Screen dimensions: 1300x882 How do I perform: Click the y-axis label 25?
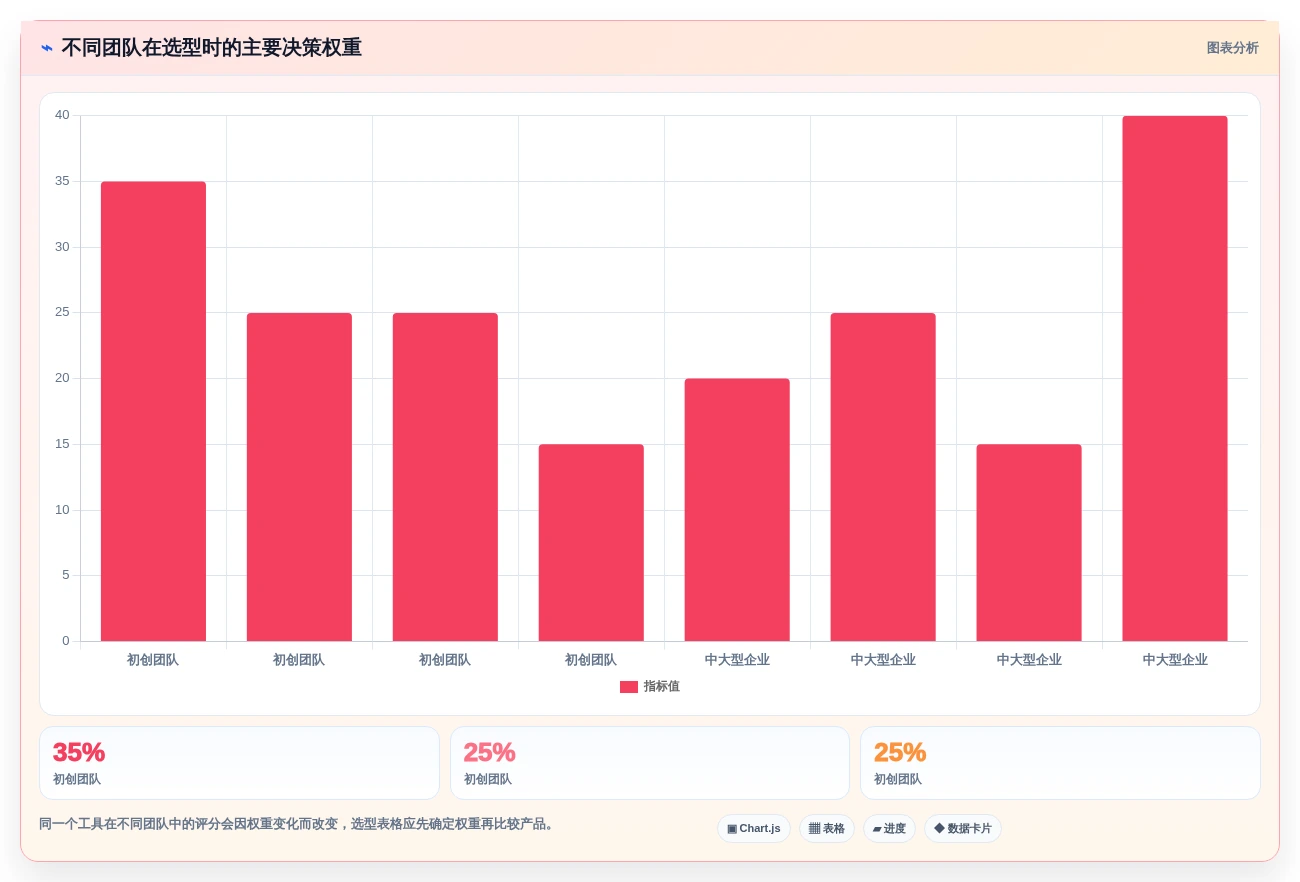click(x=62, y=312)
